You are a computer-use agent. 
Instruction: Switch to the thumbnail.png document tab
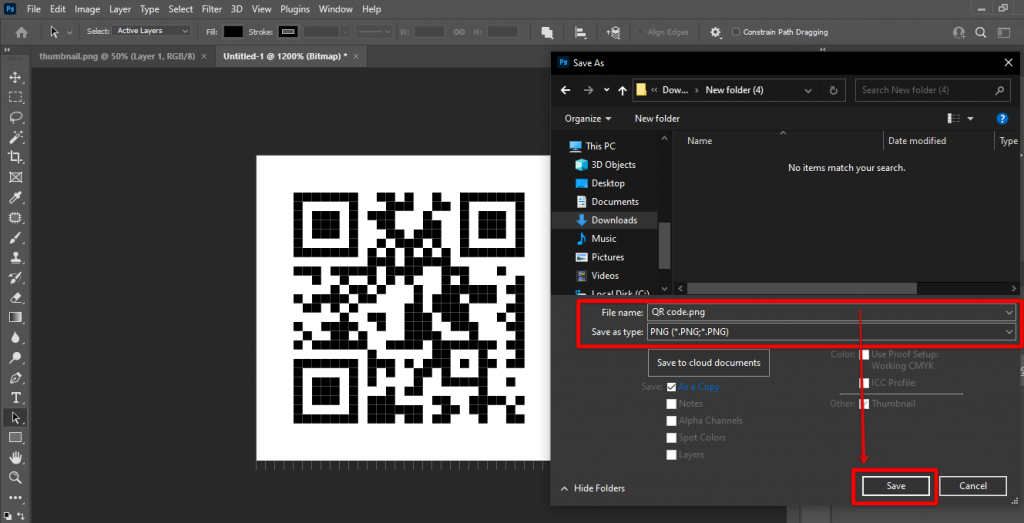pos(118,56)
